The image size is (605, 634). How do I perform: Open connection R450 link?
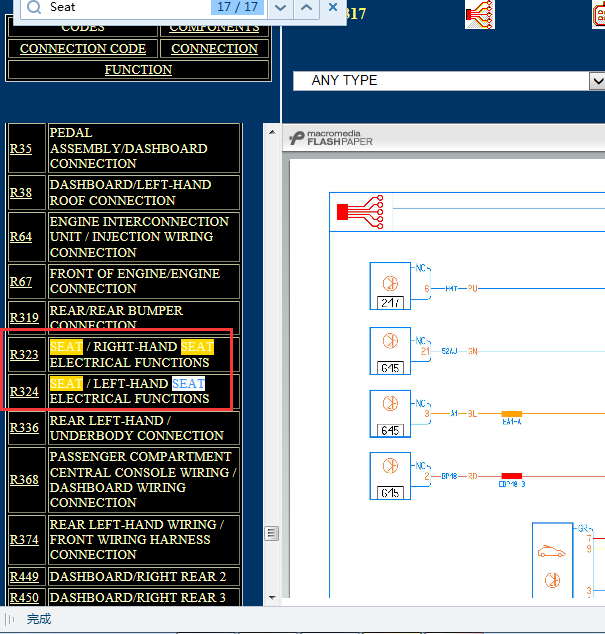(x=24, y=597)
